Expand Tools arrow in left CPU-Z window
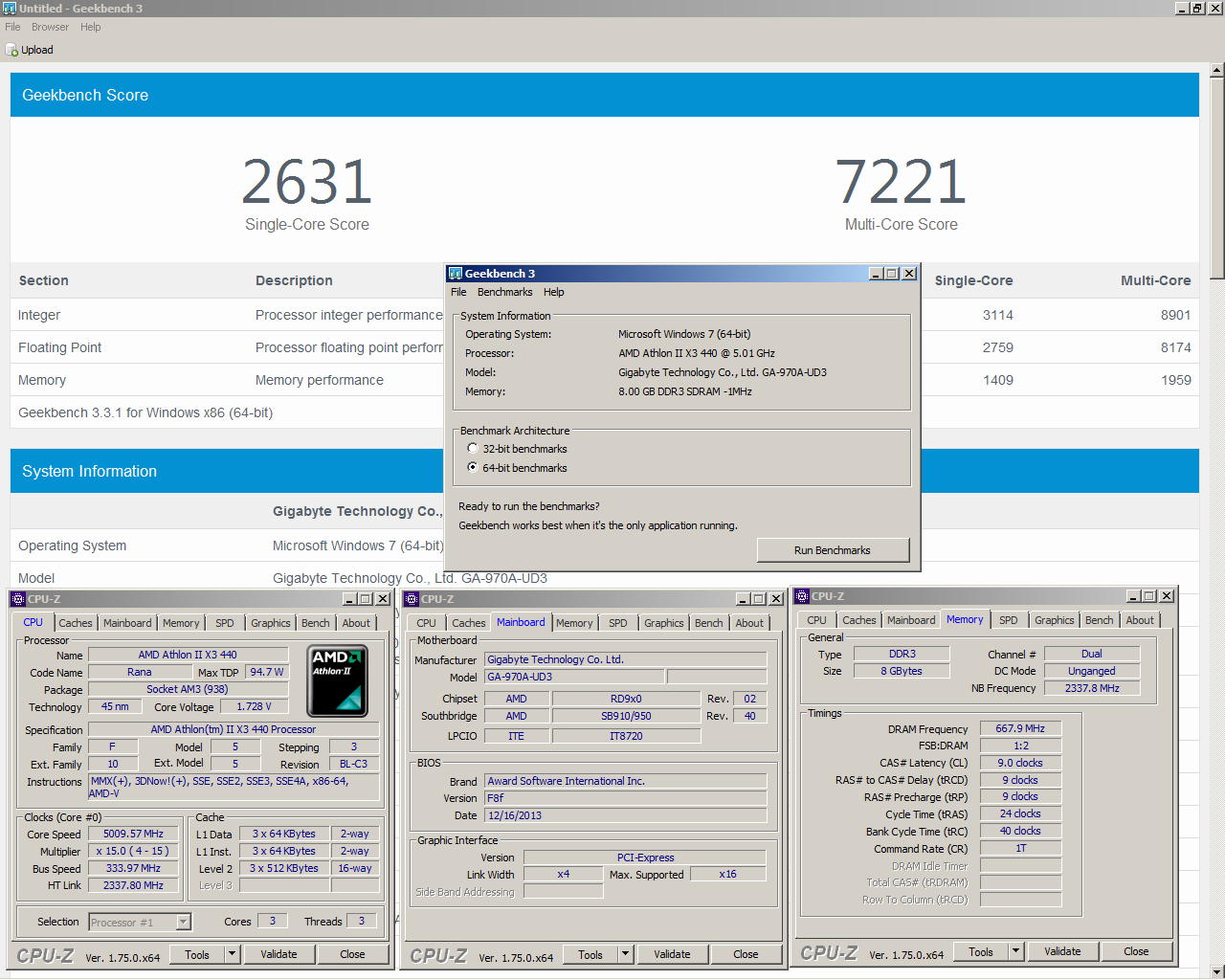 pyautogui.click(x=232, y=954)
